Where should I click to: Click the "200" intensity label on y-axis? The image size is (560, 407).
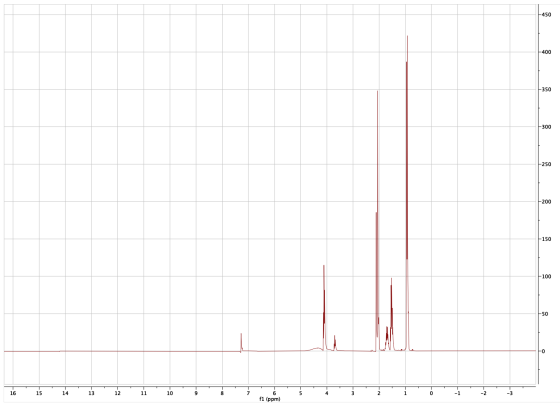point(546,202)
